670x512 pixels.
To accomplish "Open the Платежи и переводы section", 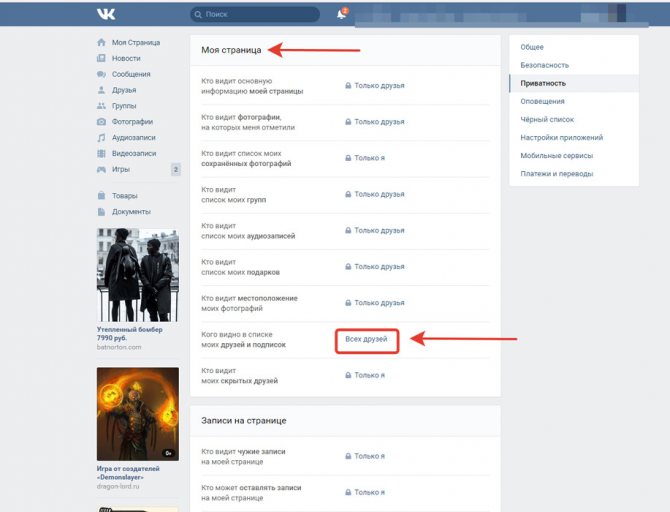I will tap(557, 173).
